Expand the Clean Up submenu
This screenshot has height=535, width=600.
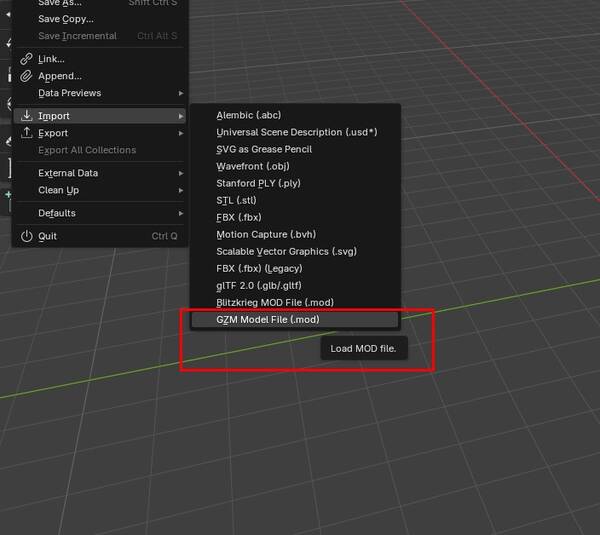click(100, 190)
